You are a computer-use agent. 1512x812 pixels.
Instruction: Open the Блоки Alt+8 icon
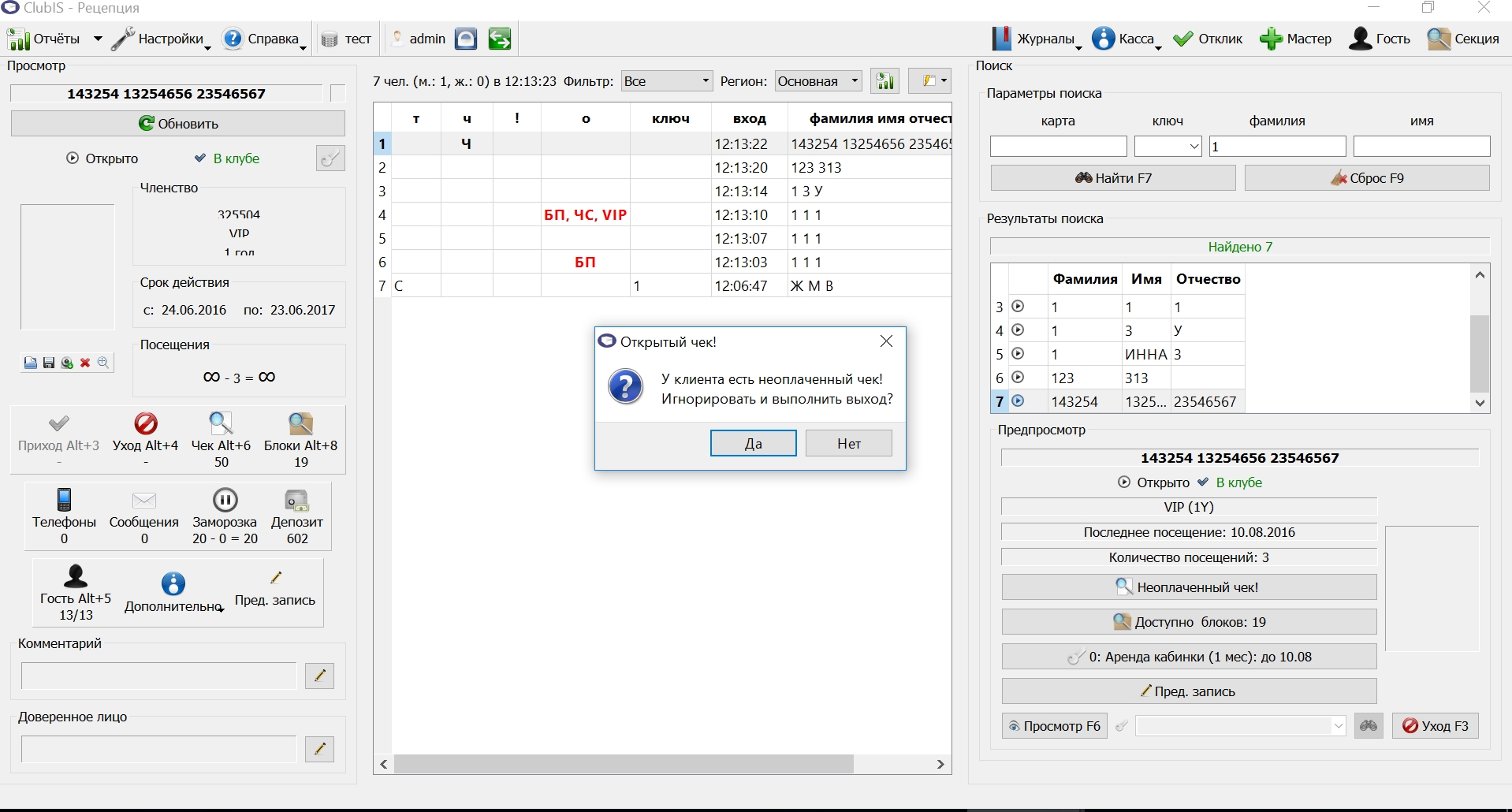tap(300, 423)
